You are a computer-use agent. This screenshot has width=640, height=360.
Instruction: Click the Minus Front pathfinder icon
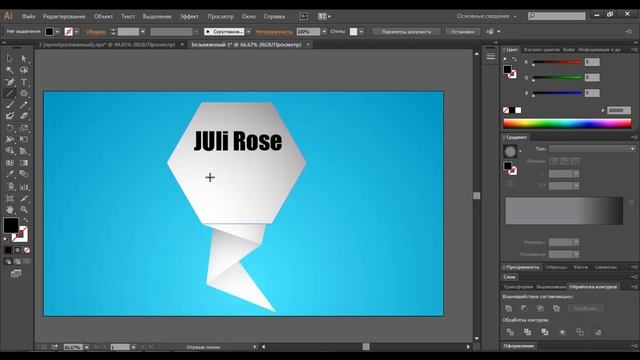click(524, 308)
